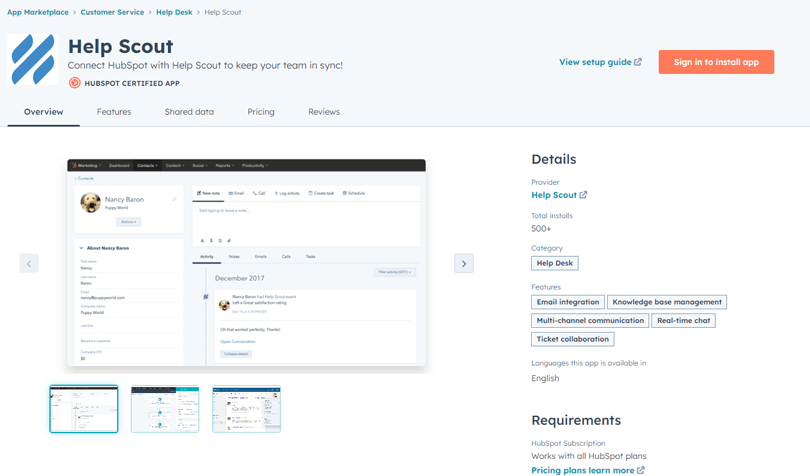Open the Overview tab

coord(43,112)
